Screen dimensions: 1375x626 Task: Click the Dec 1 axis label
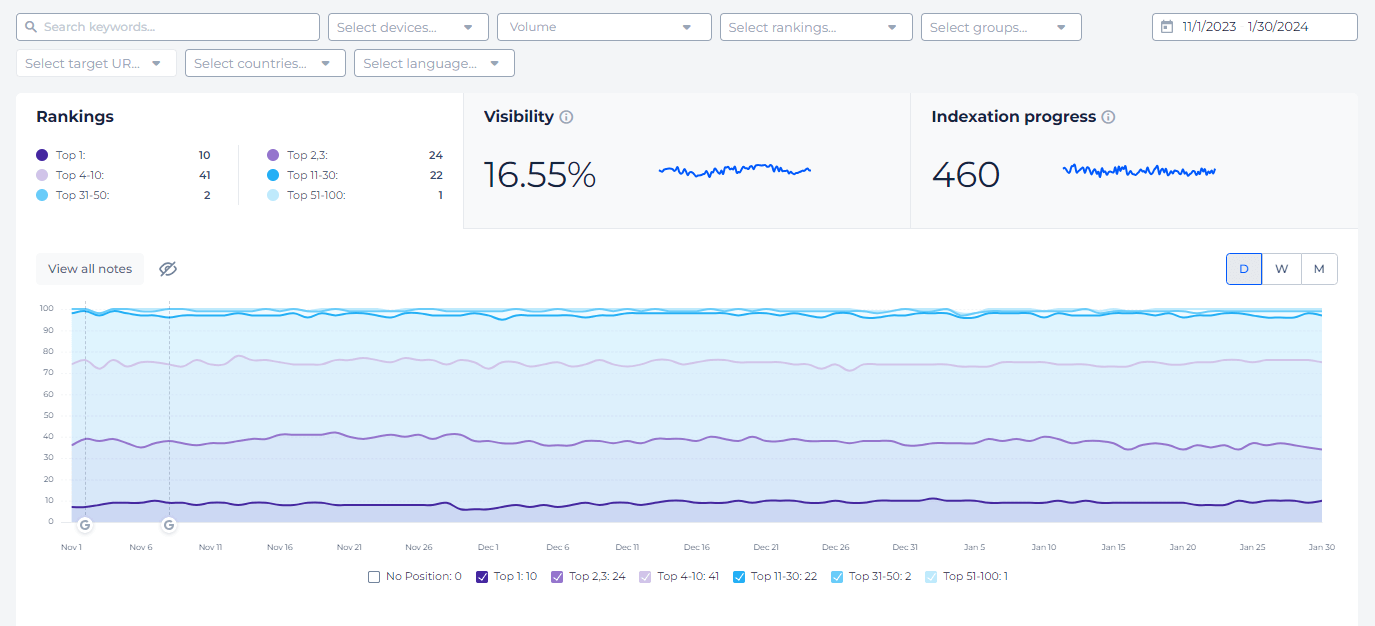click(488, 548)
